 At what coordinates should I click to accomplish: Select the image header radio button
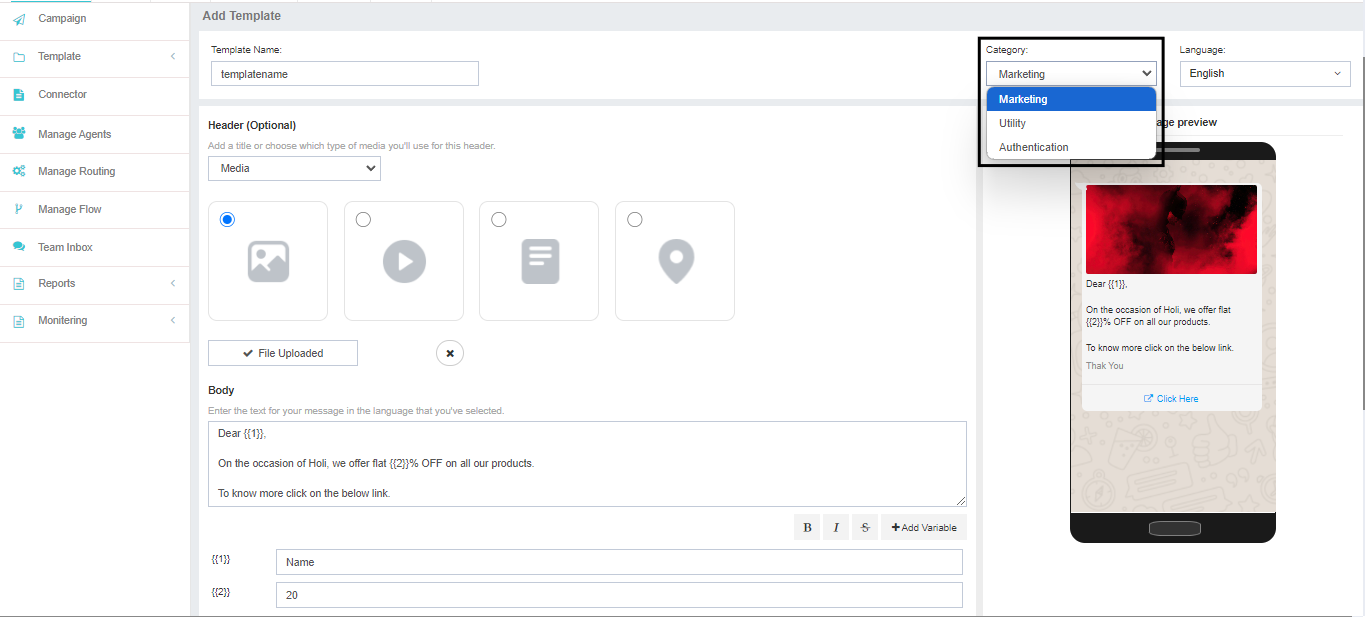(227, 220)
